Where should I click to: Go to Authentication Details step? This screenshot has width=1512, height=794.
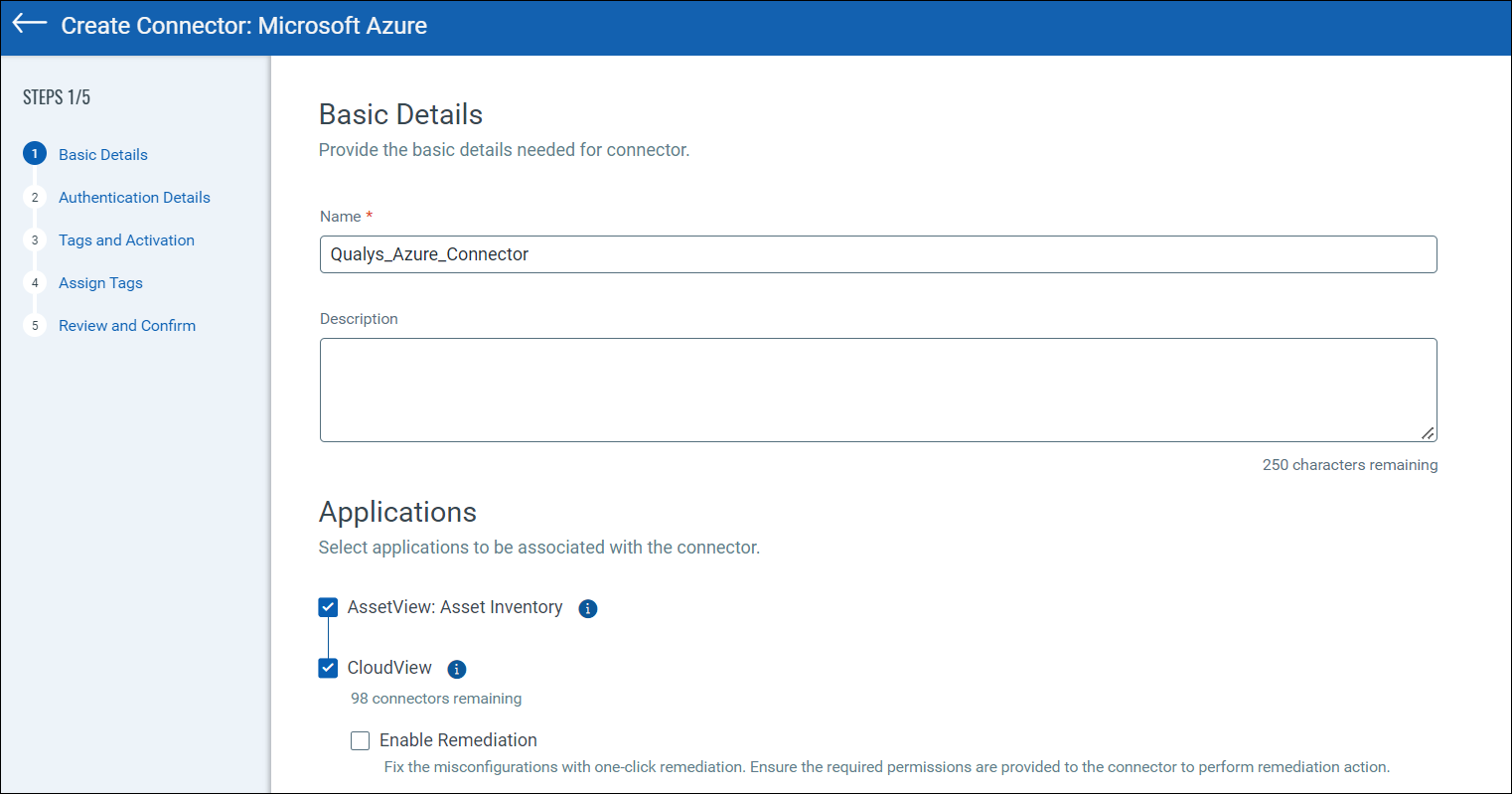[x=134, y=197]
